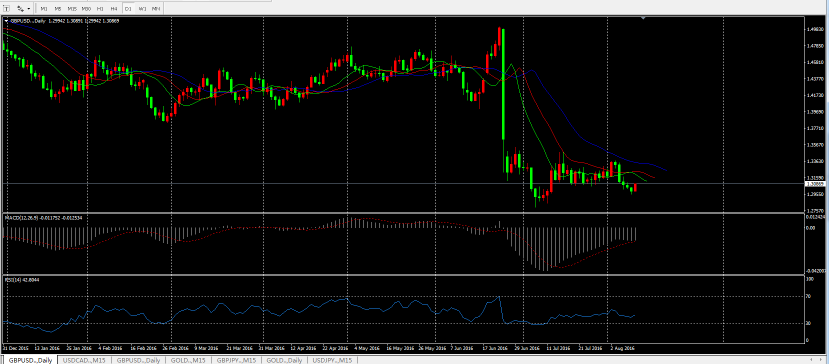Open the GOLD M15 chart tab

(188, 360)
